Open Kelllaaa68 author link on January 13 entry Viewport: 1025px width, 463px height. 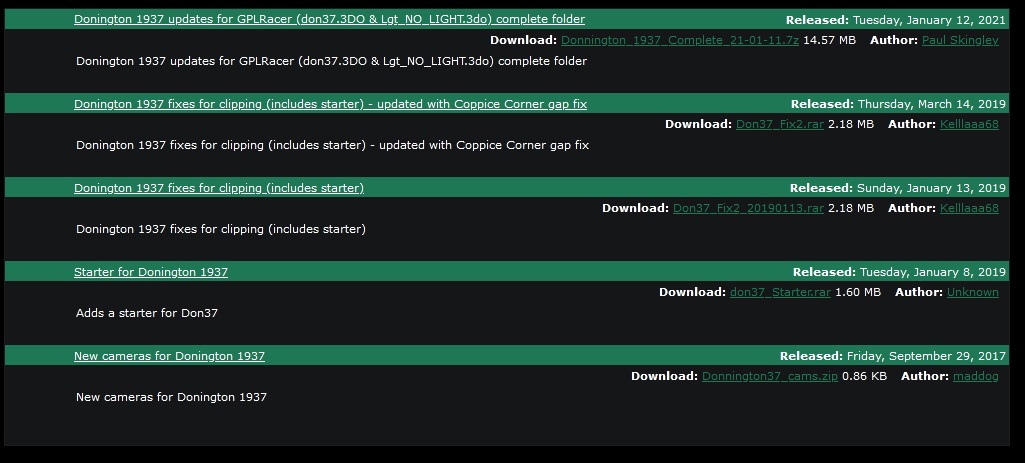(969, 208)
